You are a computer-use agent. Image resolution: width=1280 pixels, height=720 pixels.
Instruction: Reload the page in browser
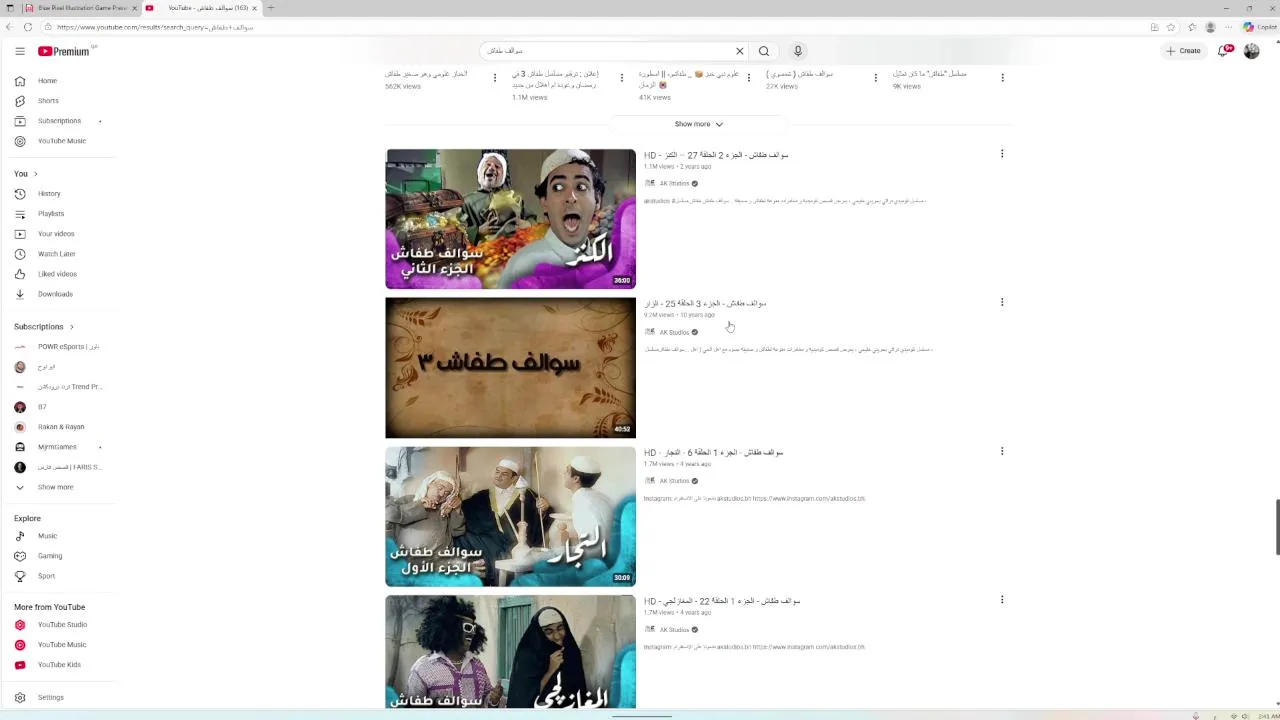coord(28,27)
